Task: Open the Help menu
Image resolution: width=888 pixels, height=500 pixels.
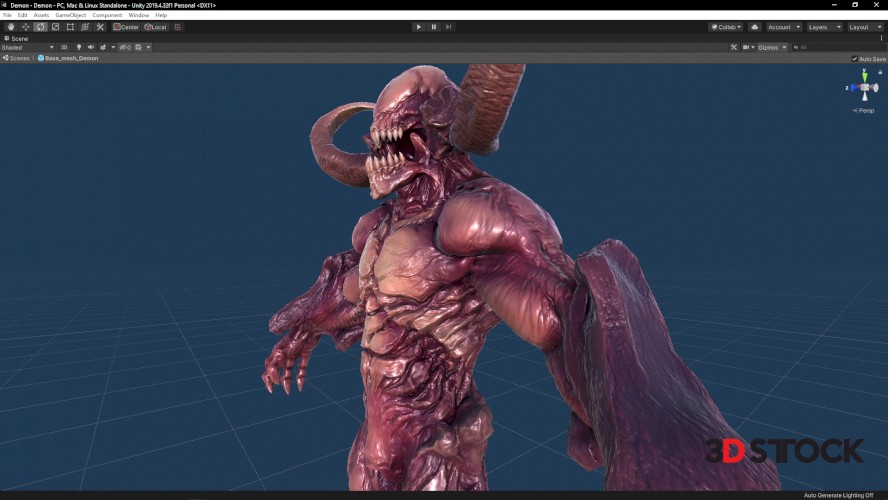Action: [161, 15]
